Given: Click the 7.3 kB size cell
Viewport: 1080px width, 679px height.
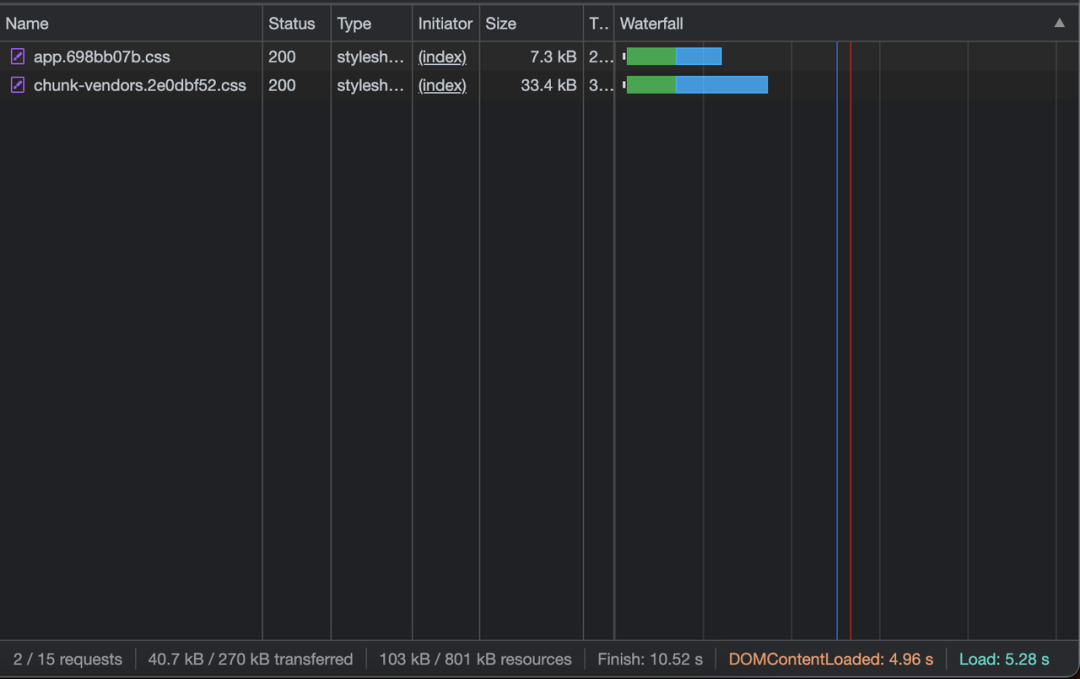Looking at the screenshot, I should [553, 56].
